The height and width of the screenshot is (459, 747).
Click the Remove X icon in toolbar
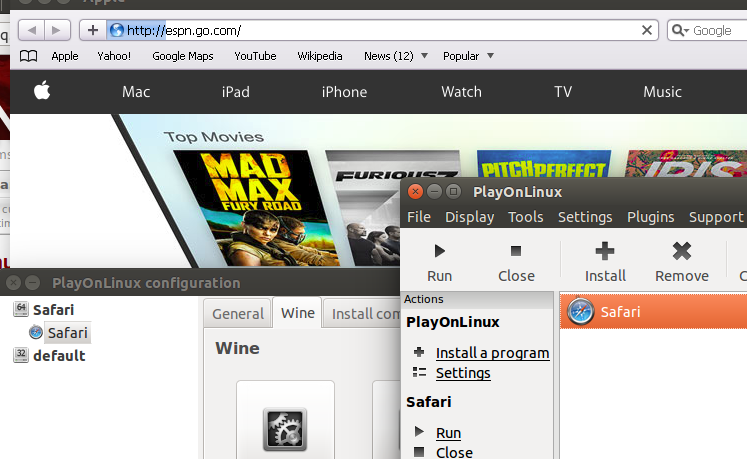point(682,251)
